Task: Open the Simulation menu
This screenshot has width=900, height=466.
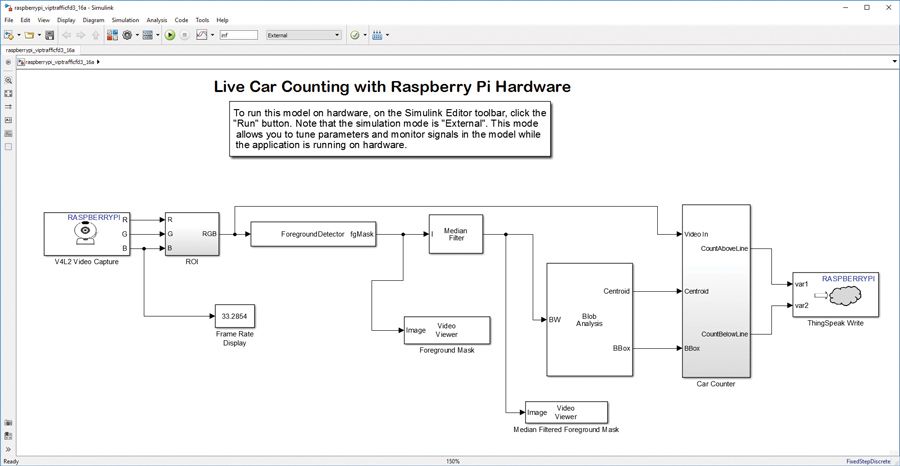Action: (x=125, y=20)
